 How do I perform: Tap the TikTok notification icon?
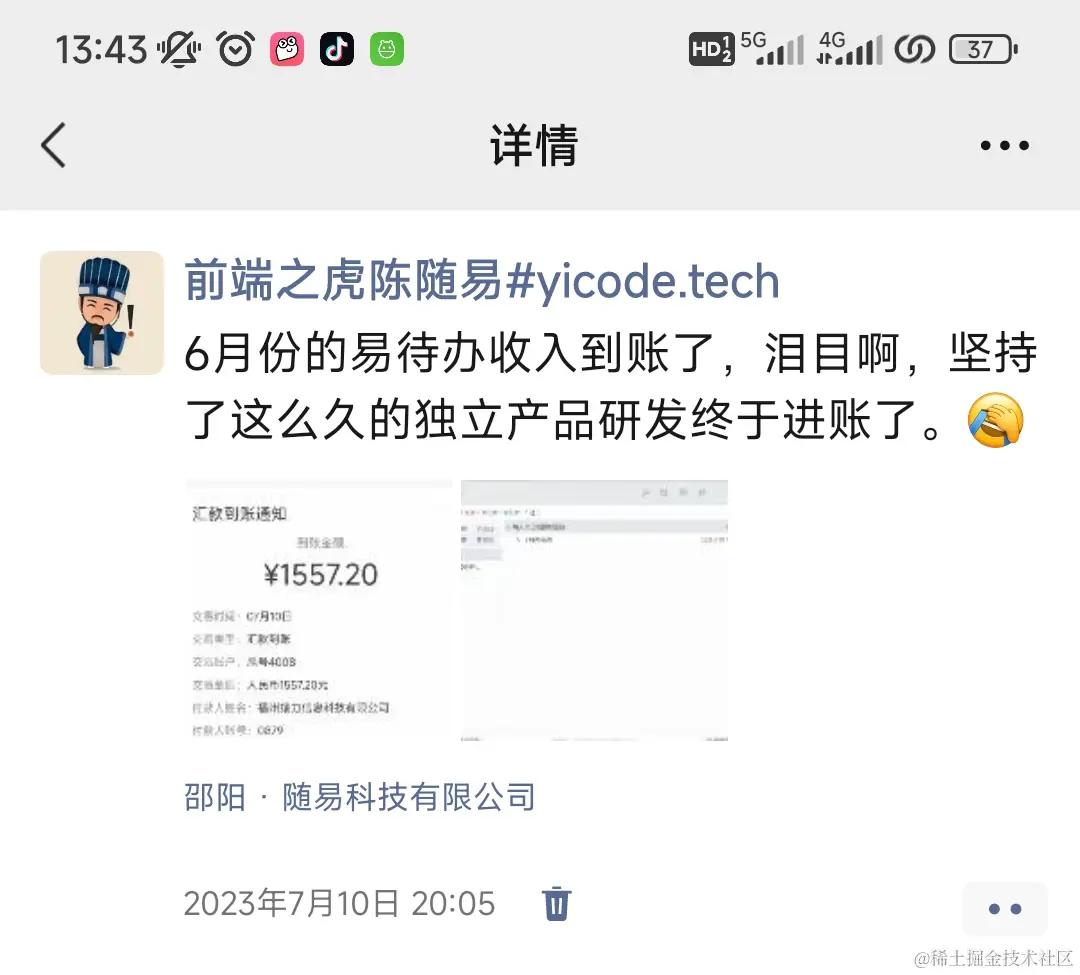click(337, 49)
